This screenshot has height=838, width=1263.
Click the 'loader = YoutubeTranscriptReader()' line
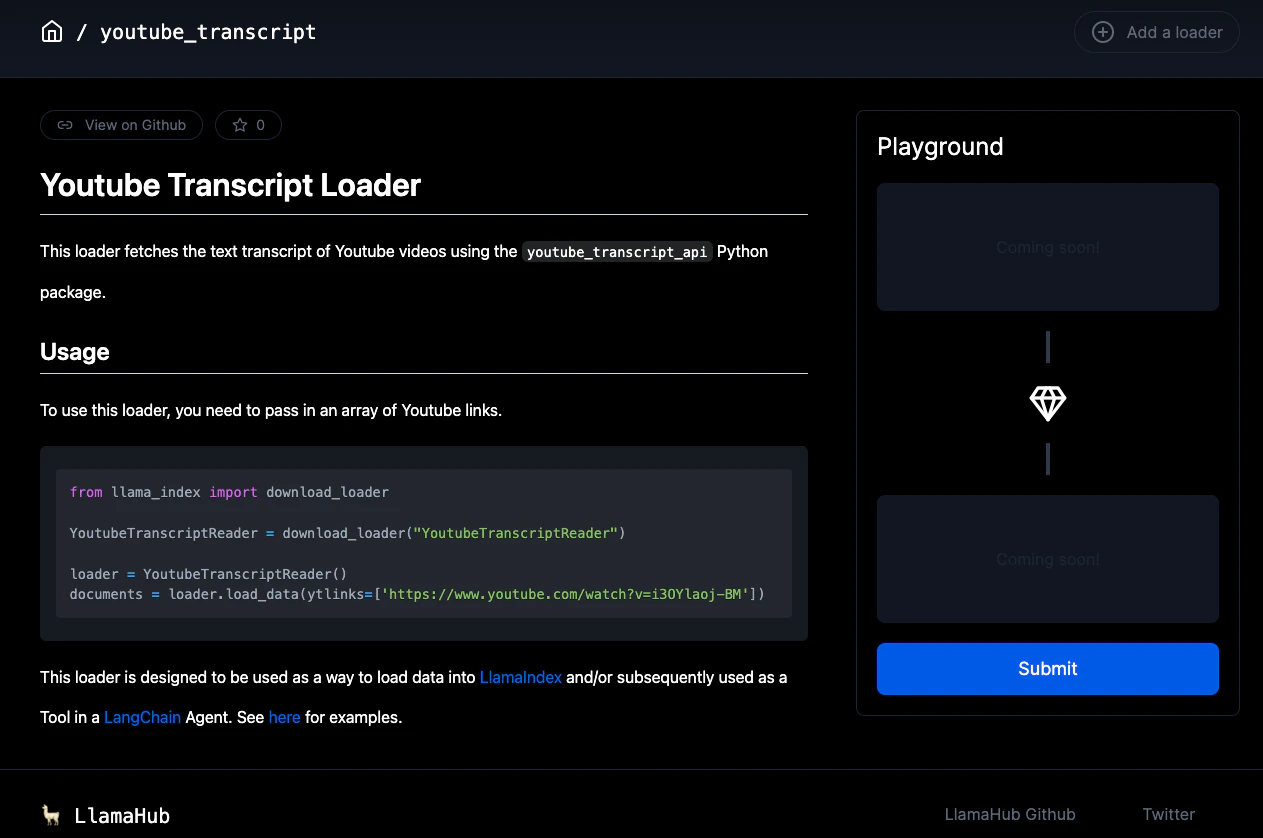(208, 574)
